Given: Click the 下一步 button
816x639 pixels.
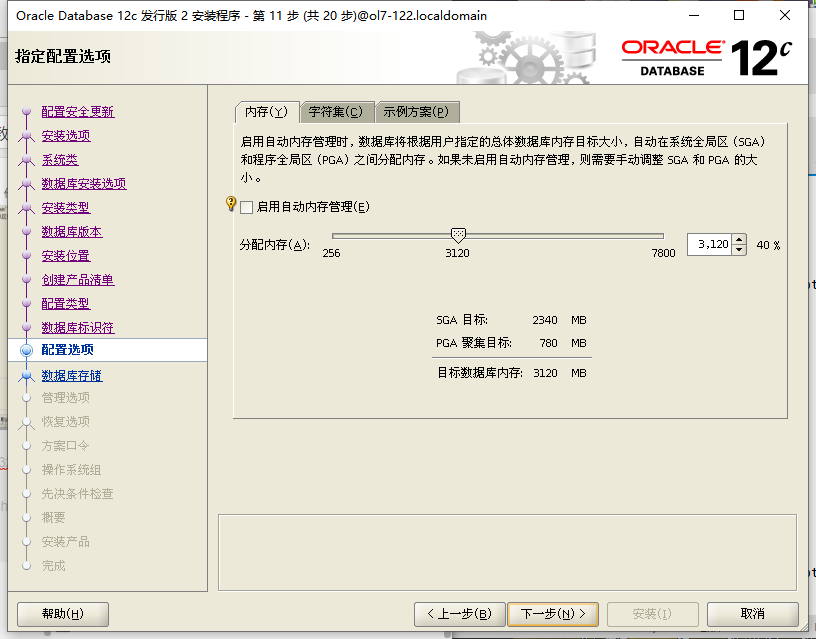Looking at the screenshot, I should tap(552, 615).
